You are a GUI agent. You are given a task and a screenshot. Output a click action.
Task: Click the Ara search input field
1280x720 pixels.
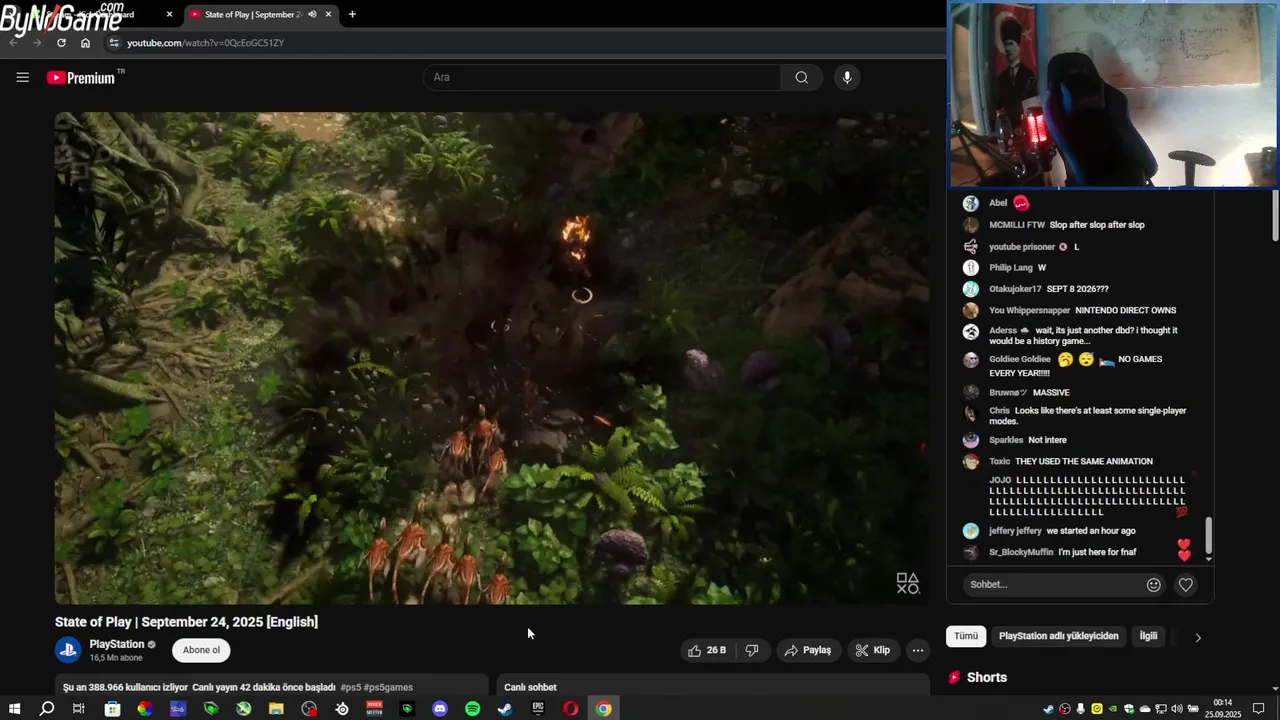click(x=602, y=77)
